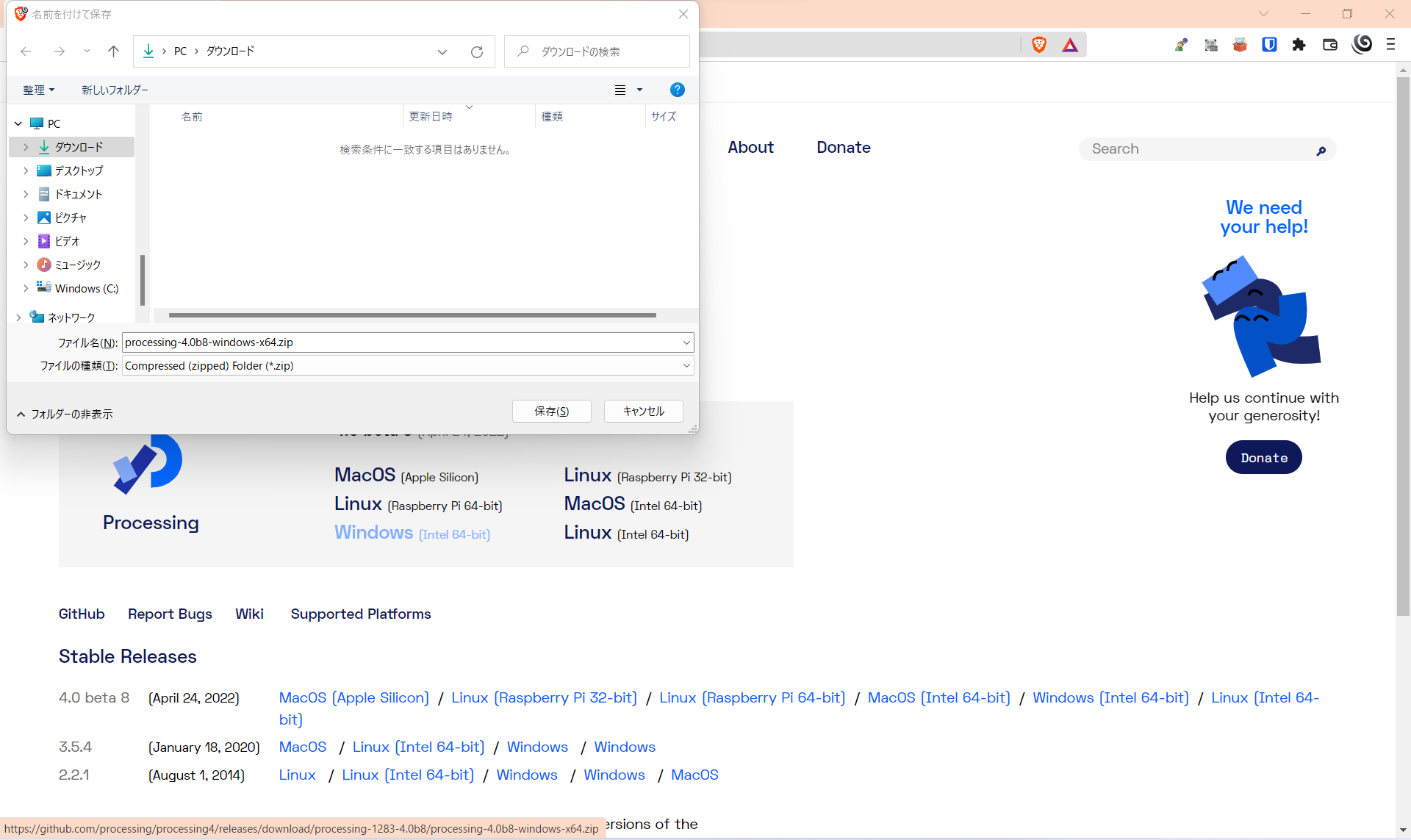Image resolution: width=1411 pixels, height=840 pixels.
Task: Open the Brave Wallet icon
Action: [1329, 45]
